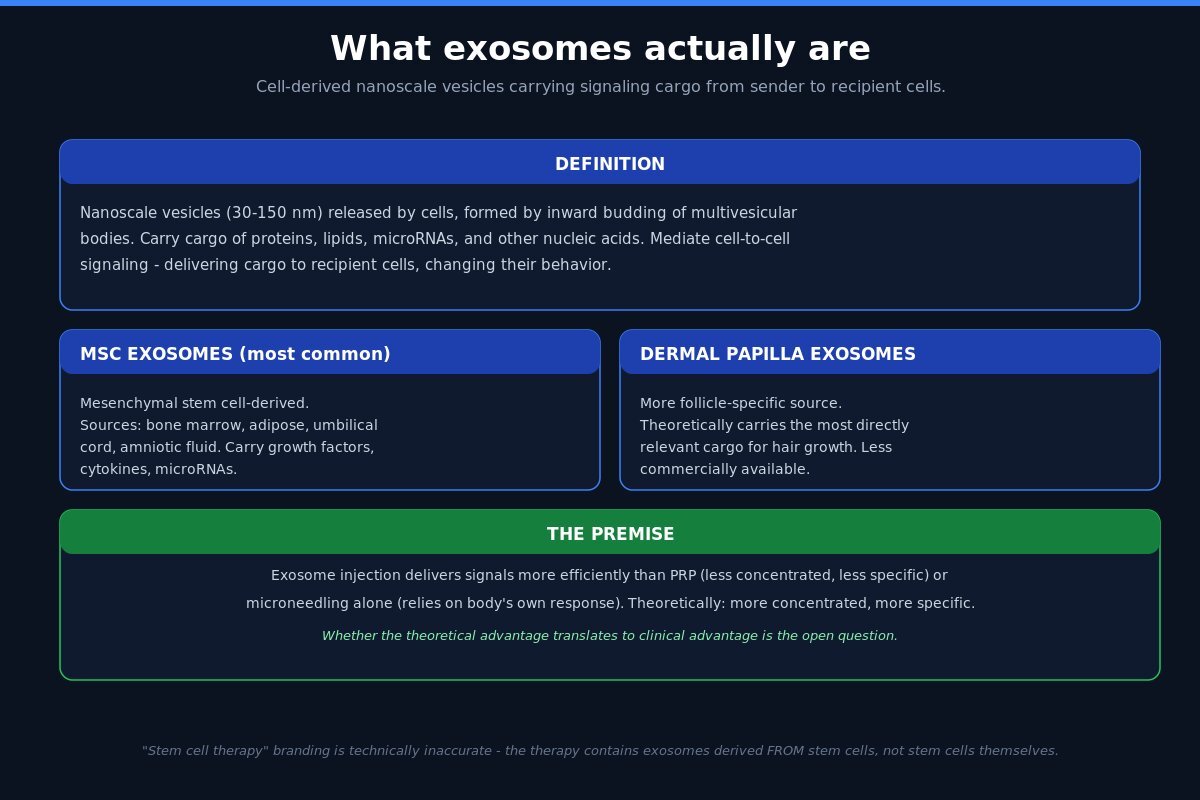The width and height of the screenshot is (1200, 800).
Task: Click the green "THE PREMISE" header
Action: [610, 533]
